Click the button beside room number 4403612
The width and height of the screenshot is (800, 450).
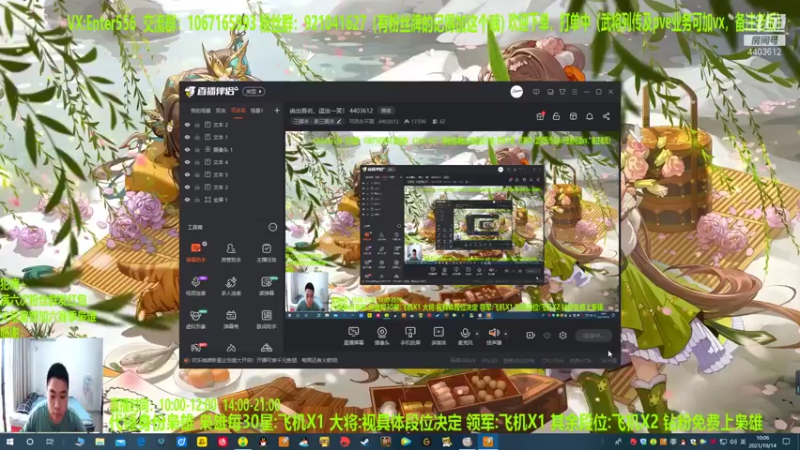386,111
